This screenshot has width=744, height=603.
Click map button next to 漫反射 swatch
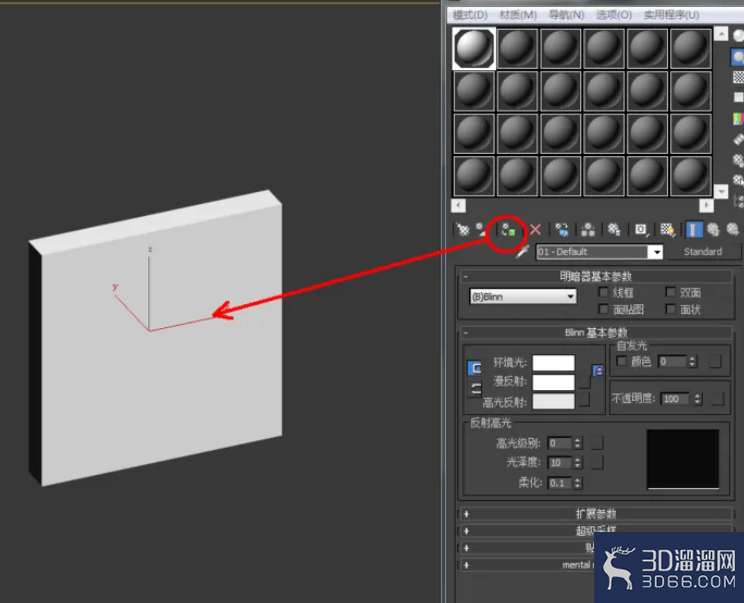click(x=585, y=382)
